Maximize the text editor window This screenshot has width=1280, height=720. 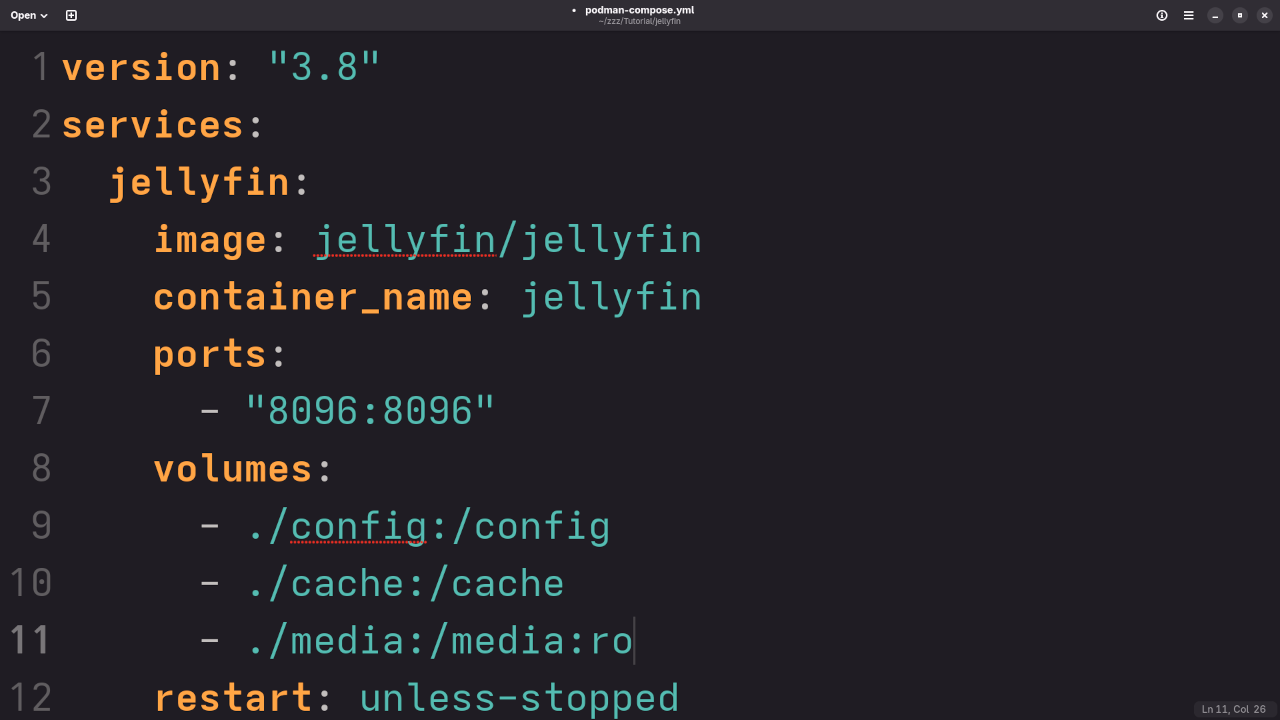click(1240, 15)
